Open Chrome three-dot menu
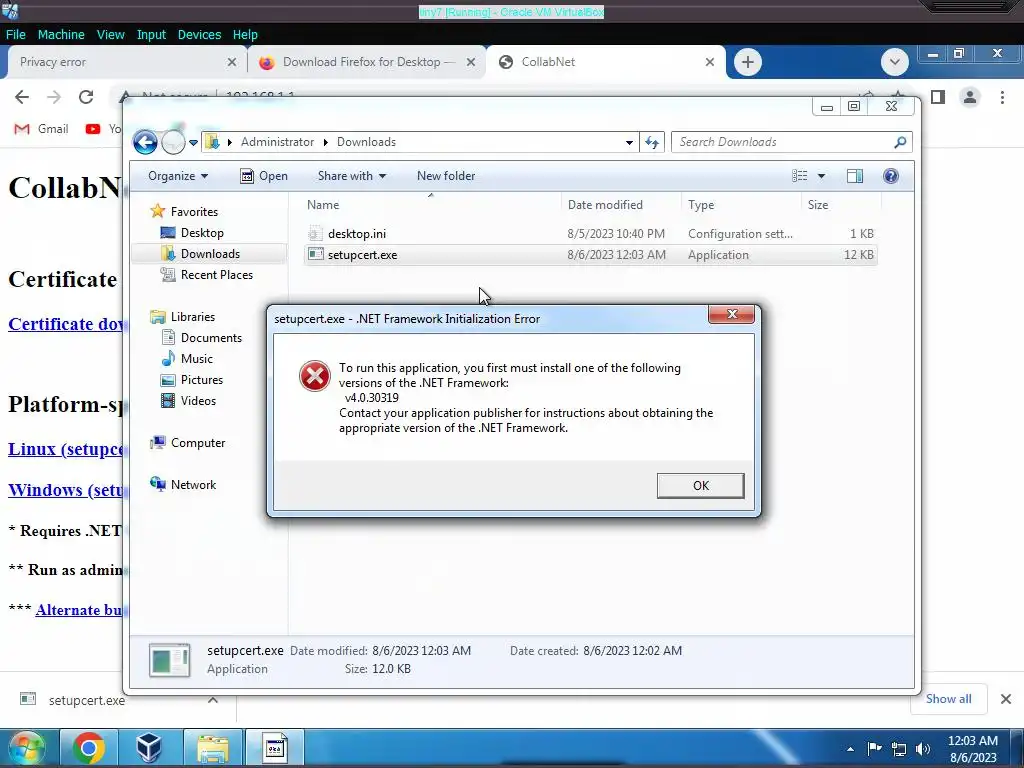Image resolution: width=1024 pixels, height=768 pixels. [x=1002, y=97]
